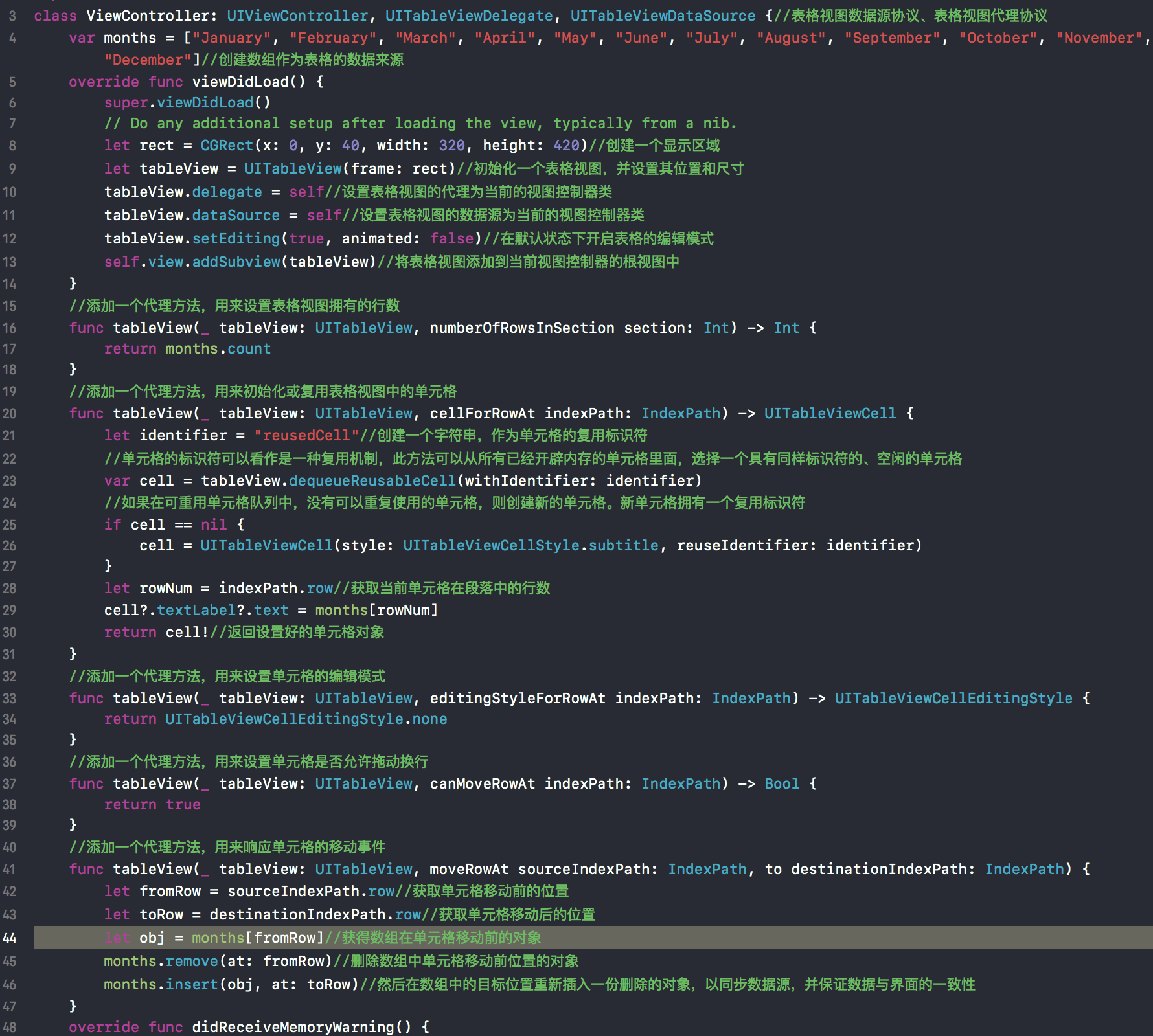Click numberOfRowsInSection parameter label
Screen dimensions: 1153x1036
pyautogui.click(x=521, y=328)
